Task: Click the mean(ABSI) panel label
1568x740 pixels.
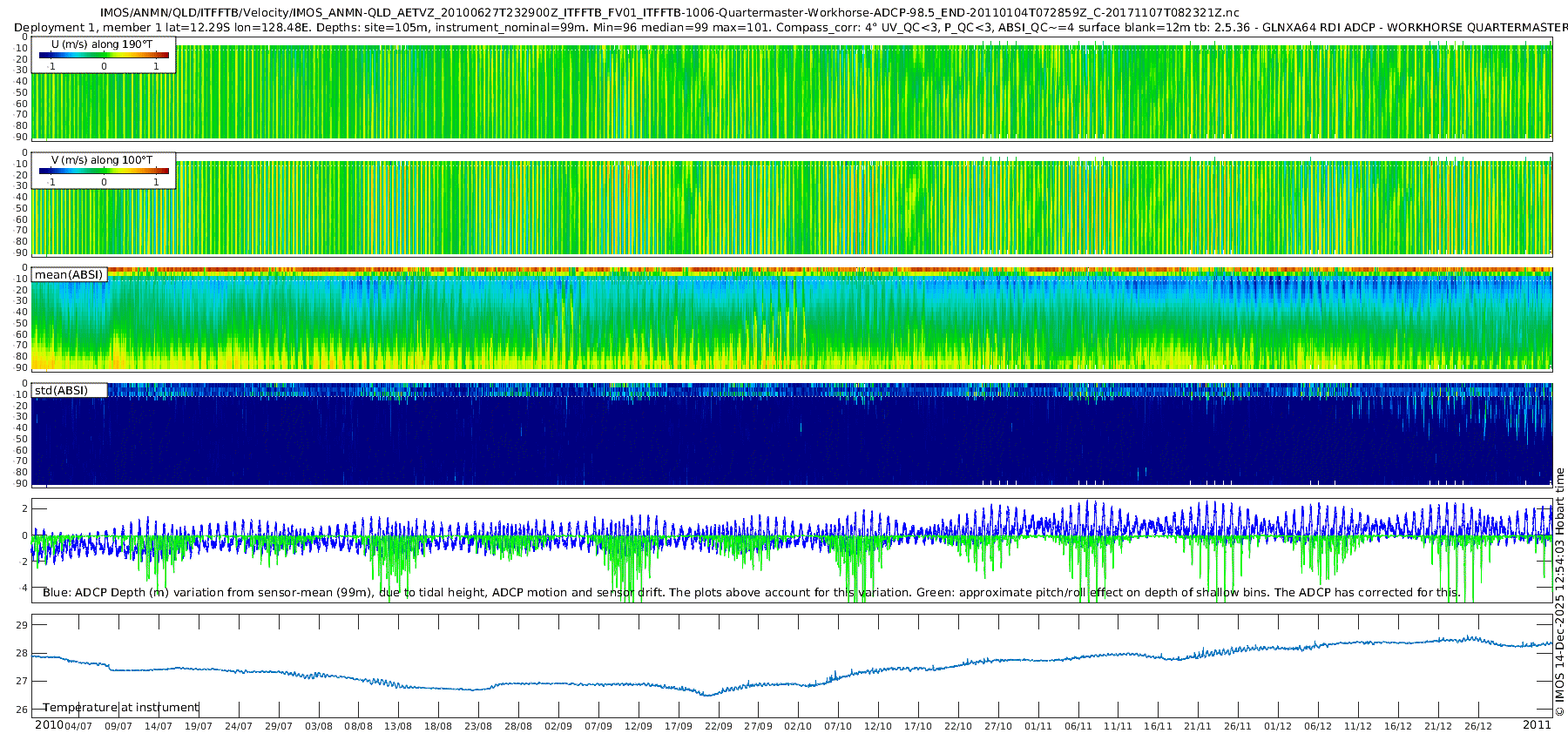Action: coord(69,275)
